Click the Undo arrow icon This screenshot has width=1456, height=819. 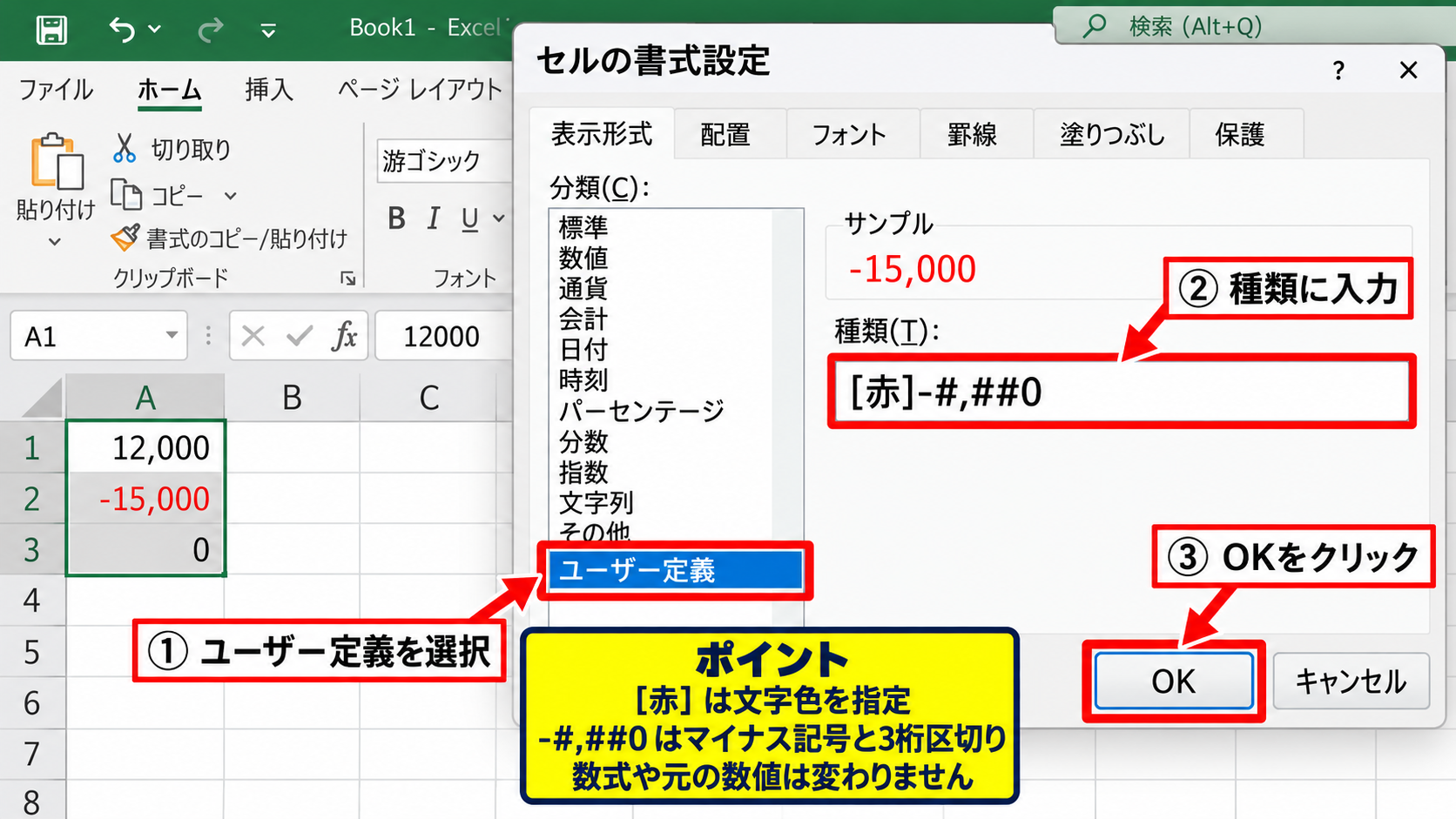click(122, 30)
